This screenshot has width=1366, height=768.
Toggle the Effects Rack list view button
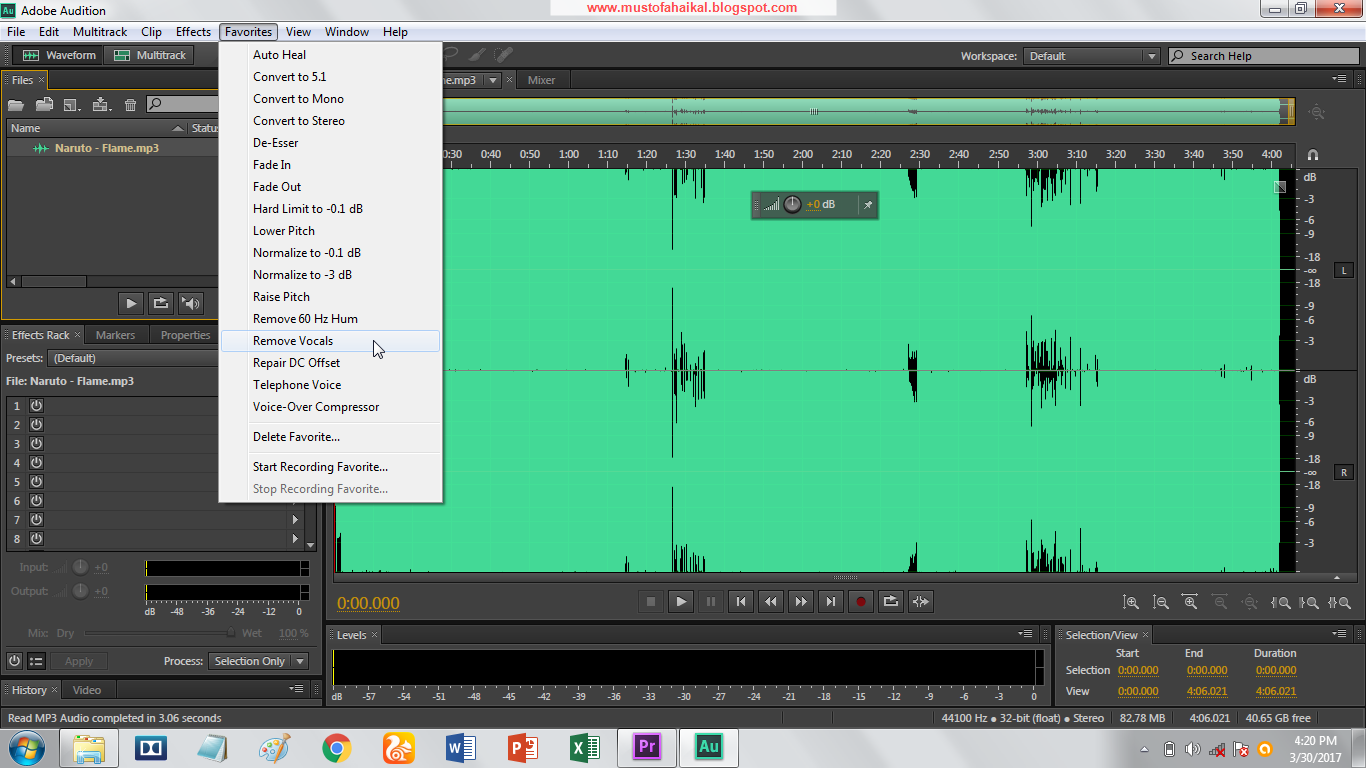(36, 661)
